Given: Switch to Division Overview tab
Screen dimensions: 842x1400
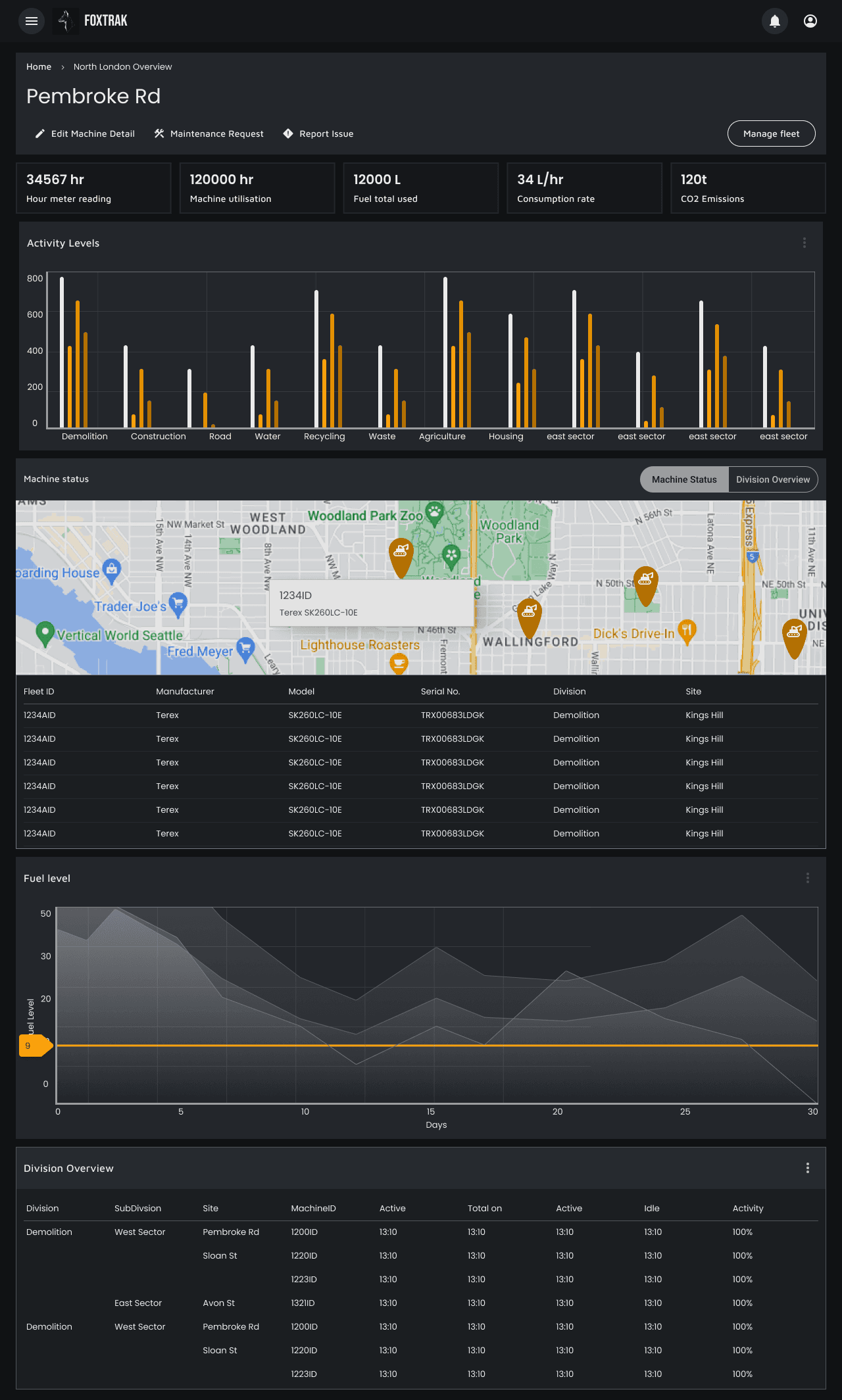Looking at the screenshot, I should point(773,479).
